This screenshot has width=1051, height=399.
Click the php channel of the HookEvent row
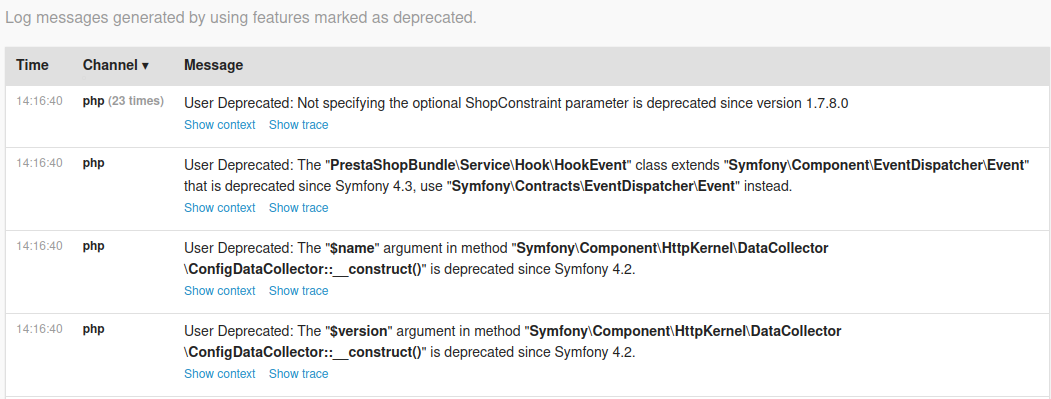pos(94,163)
